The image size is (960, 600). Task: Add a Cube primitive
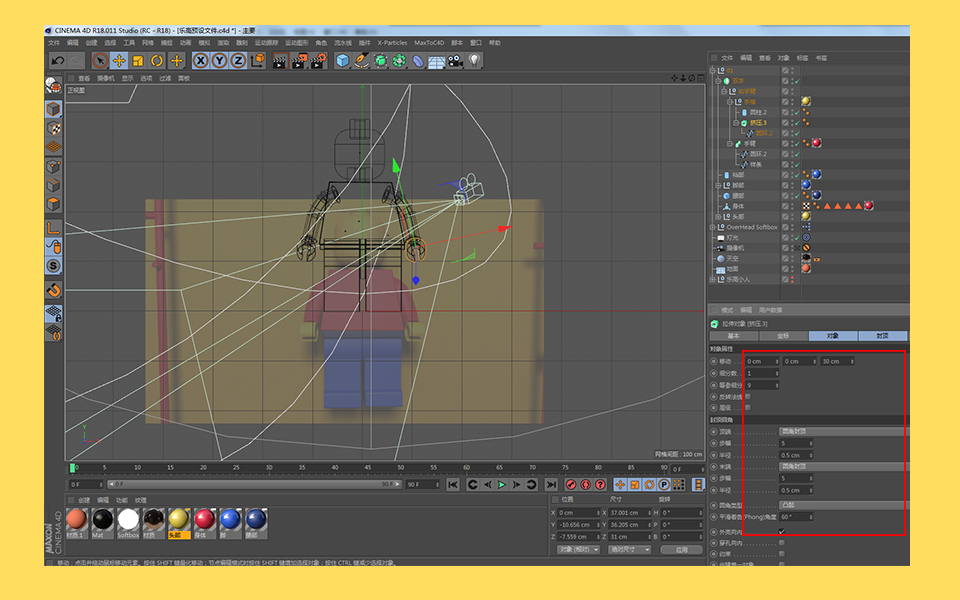[342, 61]
